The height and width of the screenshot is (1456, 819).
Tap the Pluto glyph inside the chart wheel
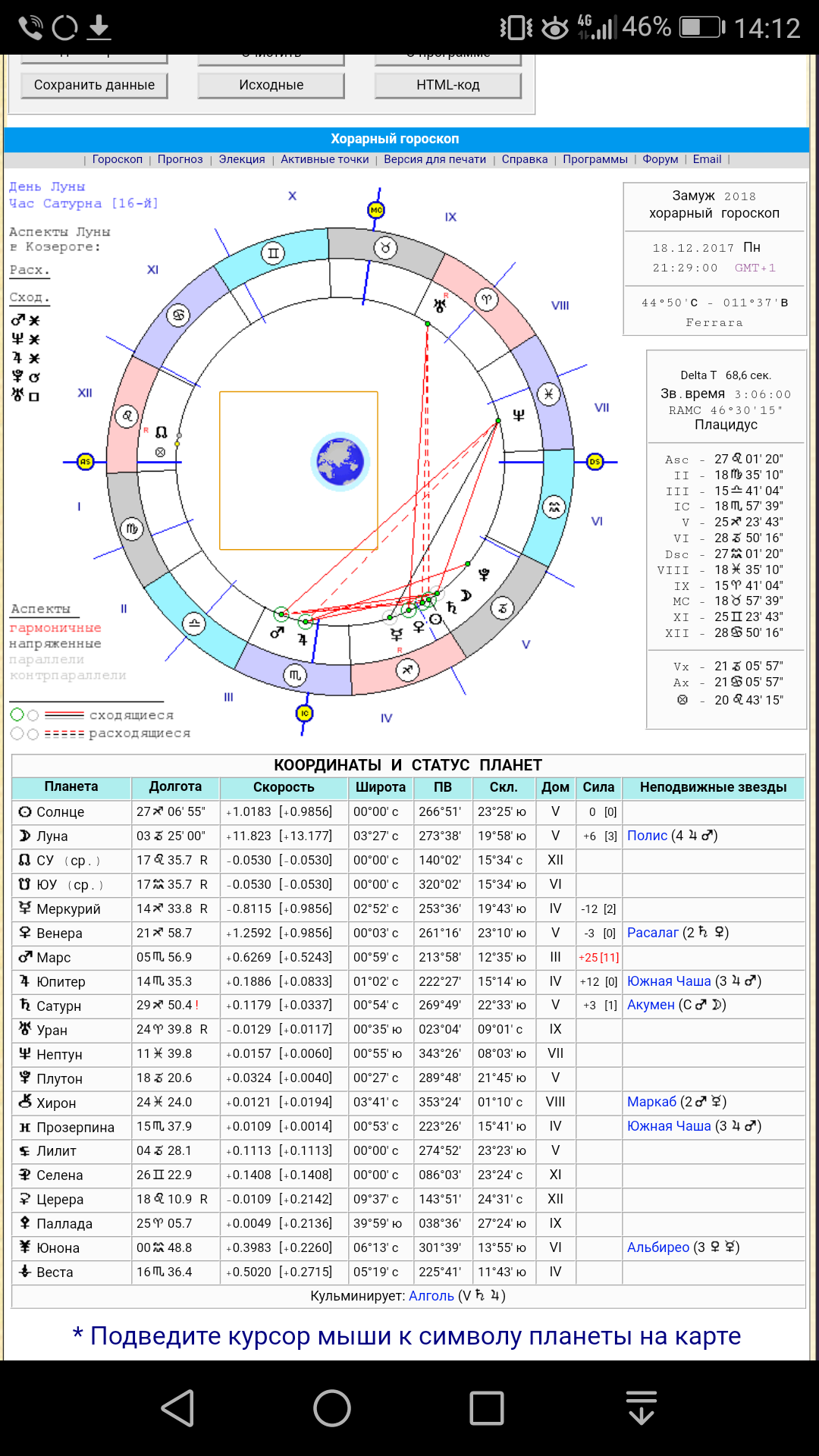[x=484, y=575]
